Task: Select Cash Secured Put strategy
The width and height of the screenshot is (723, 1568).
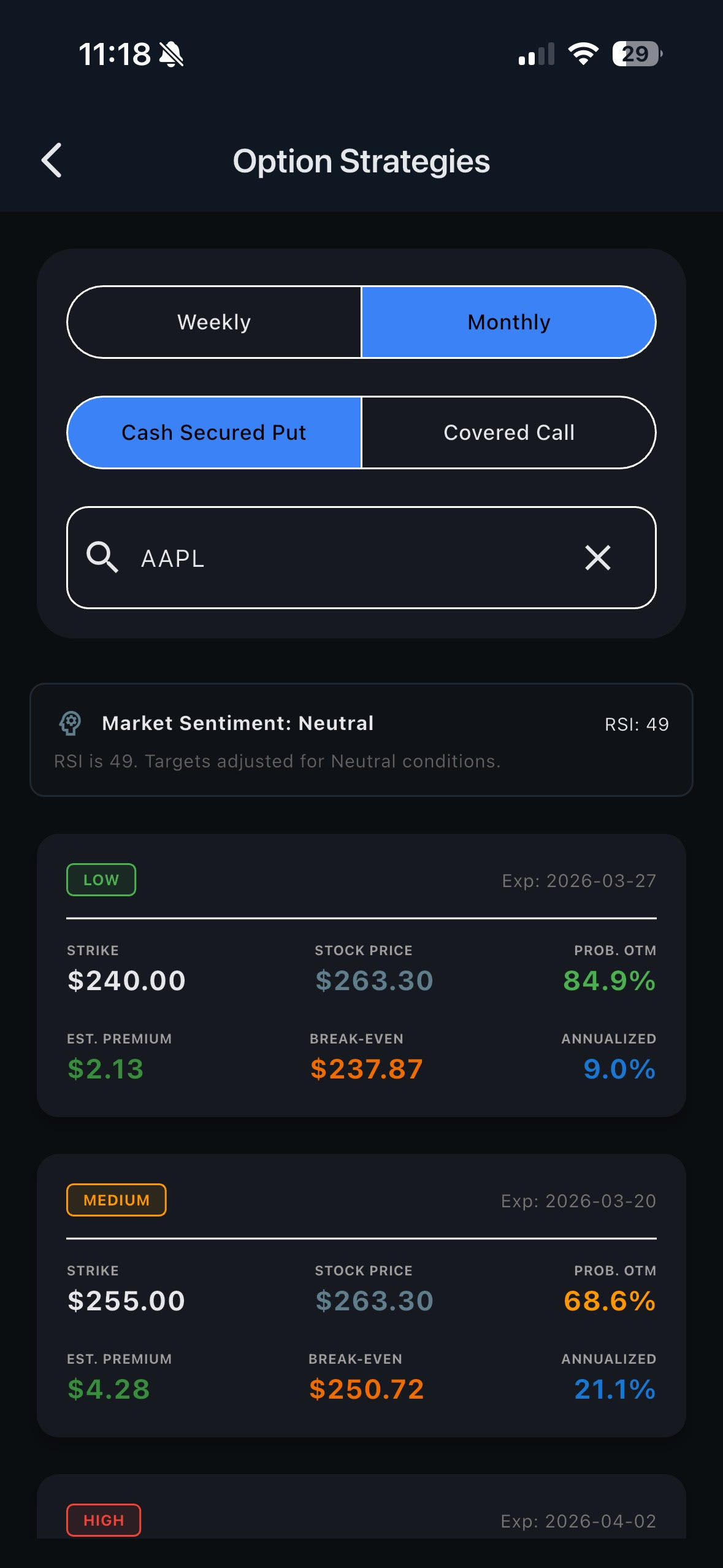Action: (214, 432)
